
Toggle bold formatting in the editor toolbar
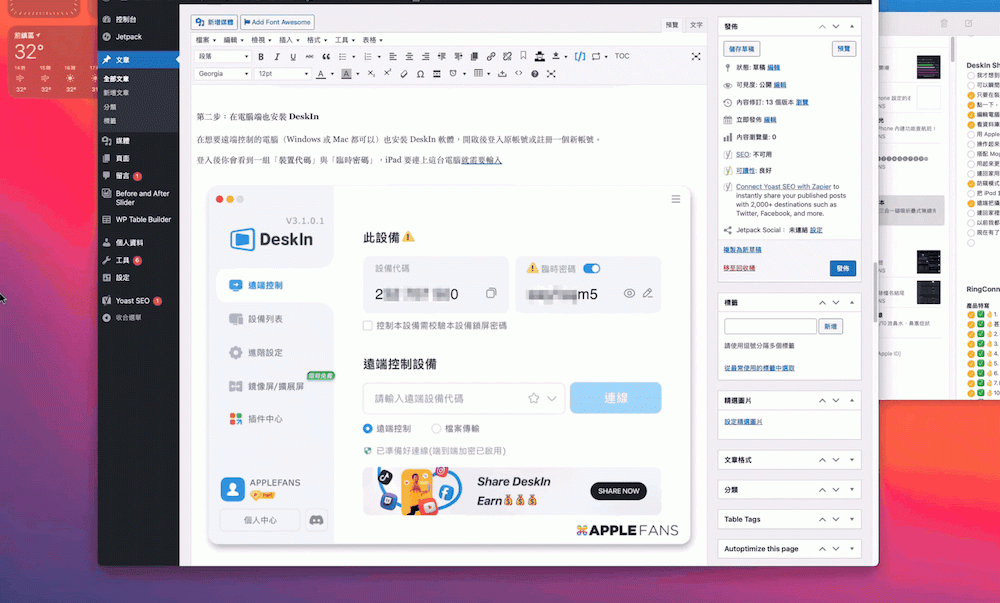[x=261, y=56]
